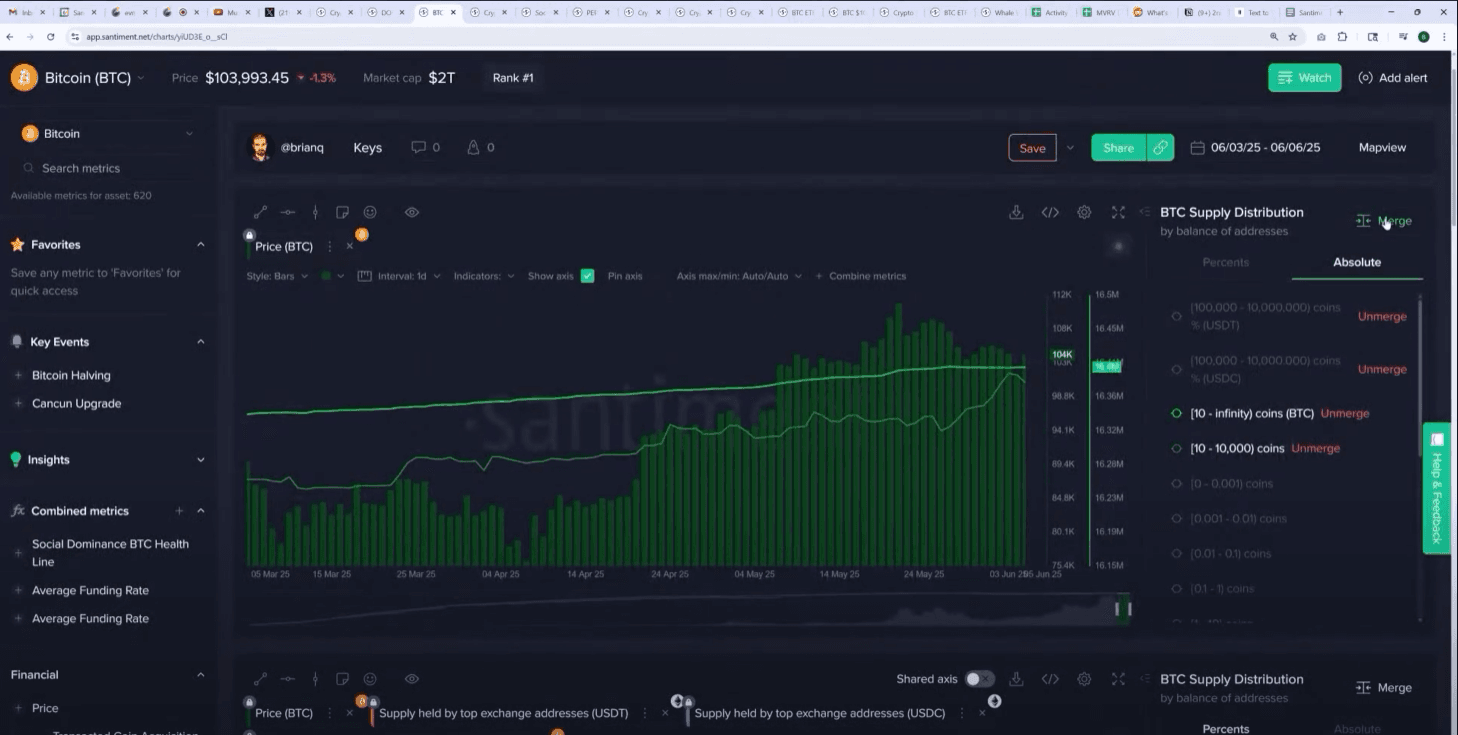Select the line drawing tool

coord(260,212)
